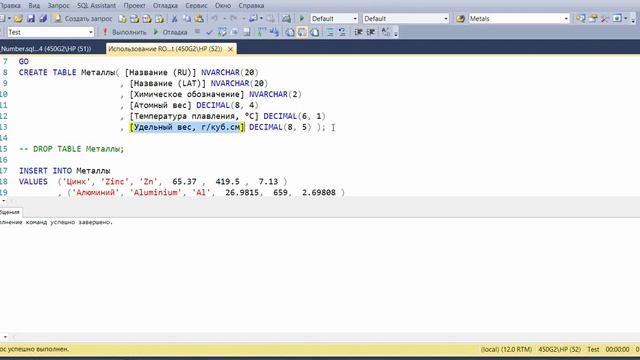The image size is (640, 360).
Task: Click the Decrease Indent icon
Action: click(x=358, y=32)
